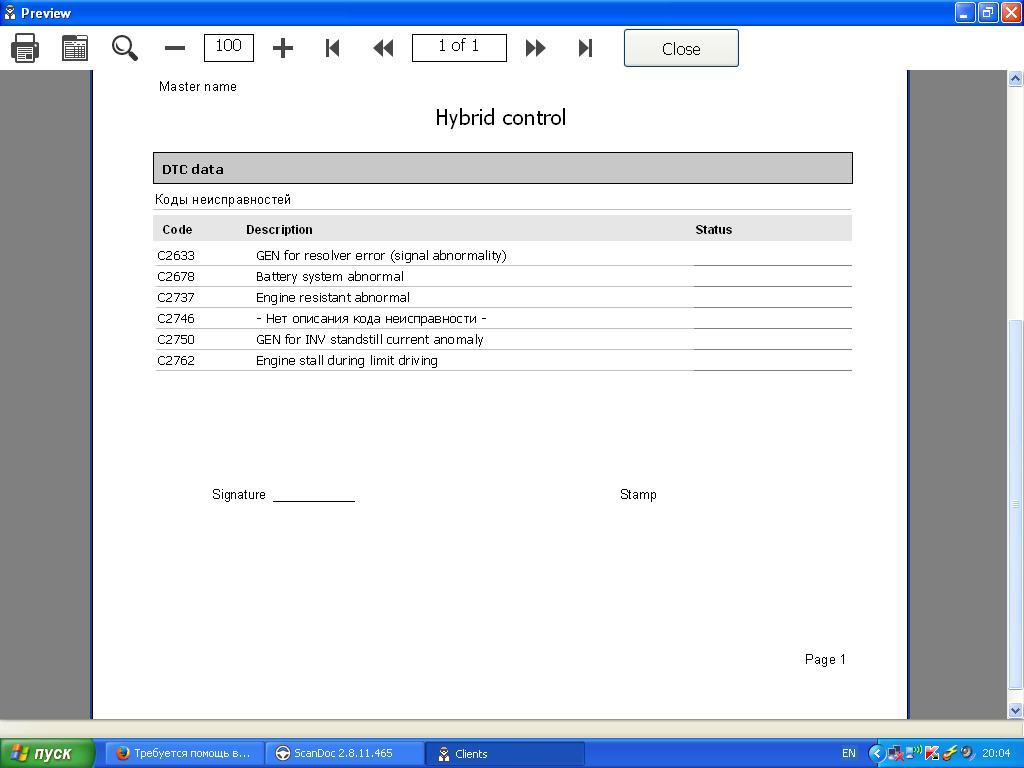Click the "DTC data" section header
This screenshot has height=768, width=1024.
(503, 168)
